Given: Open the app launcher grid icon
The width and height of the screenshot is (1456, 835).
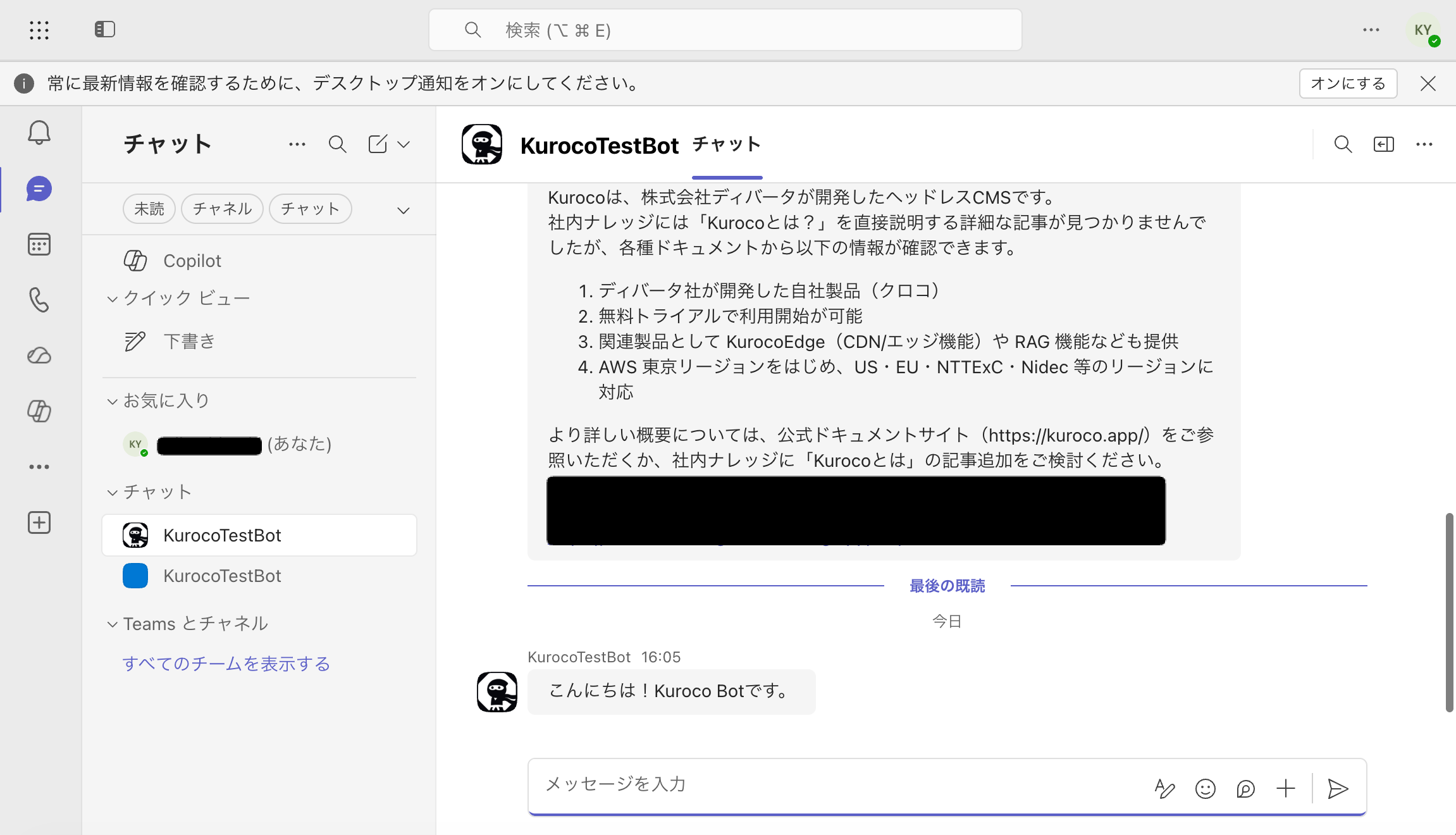Looking at the screenshot, I should point(39,30).
